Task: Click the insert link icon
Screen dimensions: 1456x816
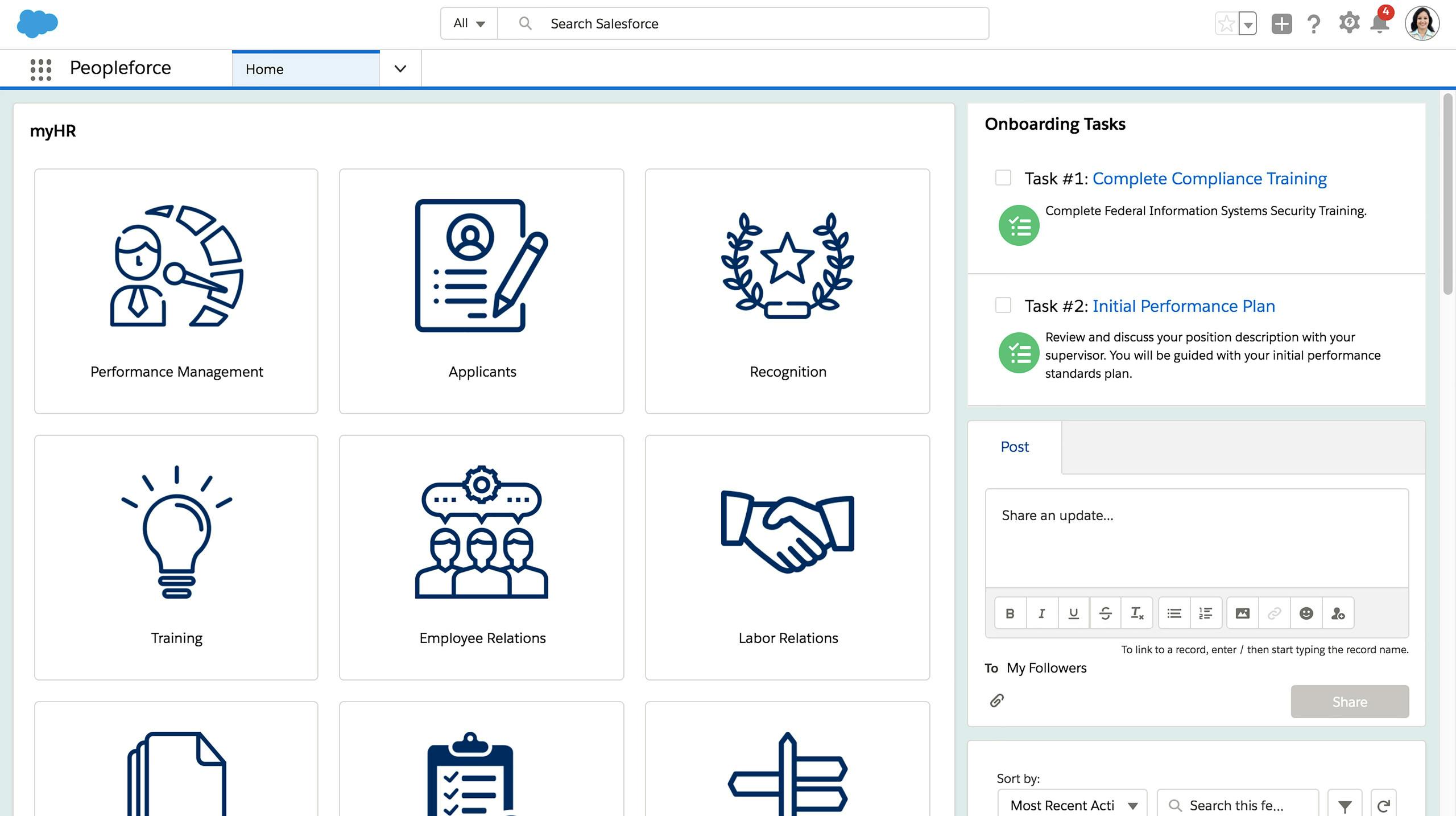Action: click(x=1275, y=613)
